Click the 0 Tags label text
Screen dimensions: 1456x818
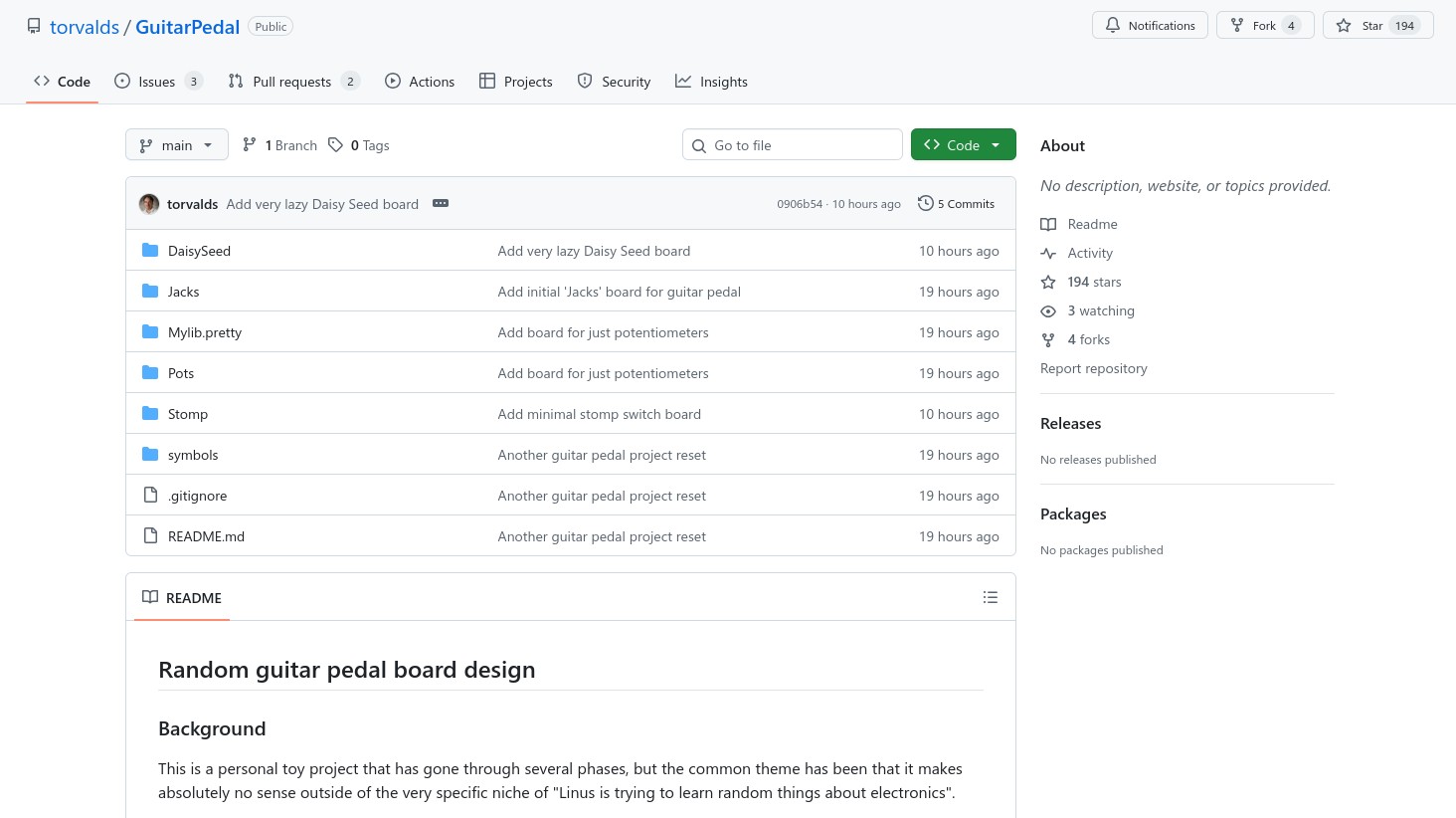tap(370, 145)
